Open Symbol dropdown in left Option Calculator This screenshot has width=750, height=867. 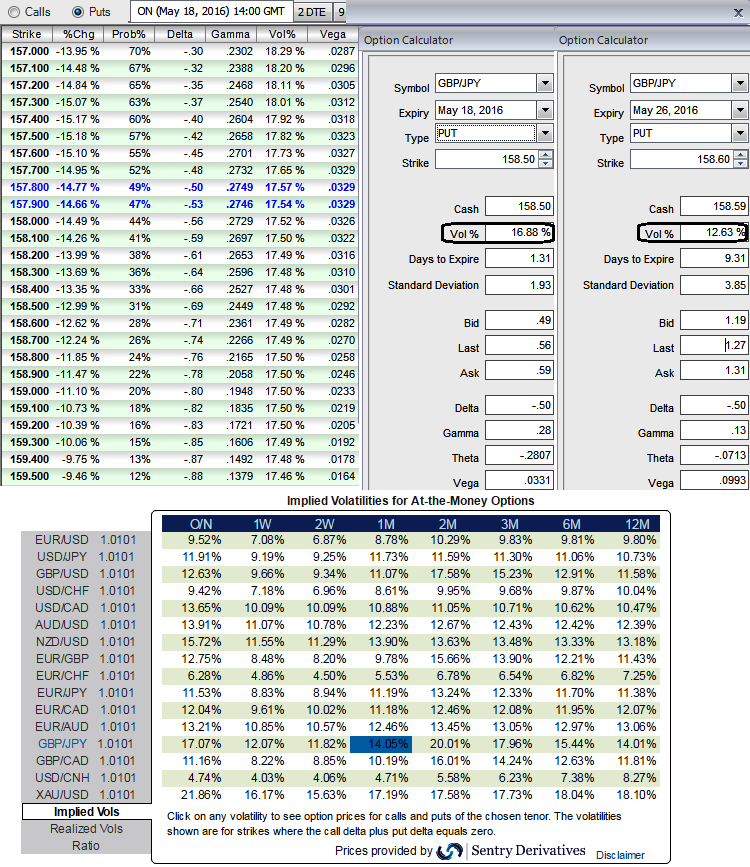545,83
